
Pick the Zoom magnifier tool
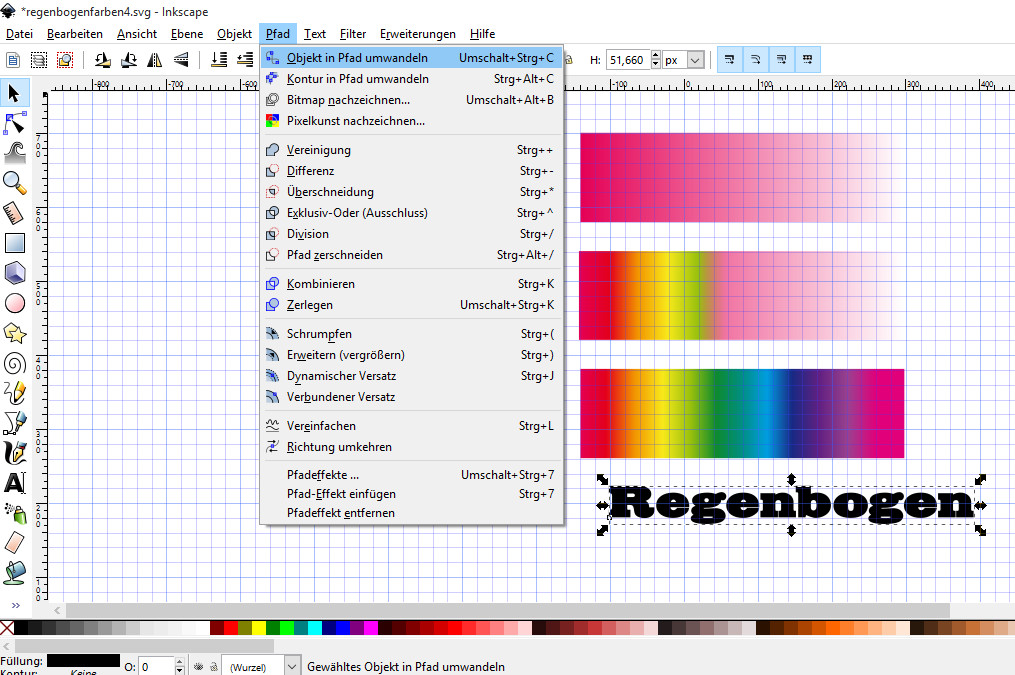tap(15, 182)
